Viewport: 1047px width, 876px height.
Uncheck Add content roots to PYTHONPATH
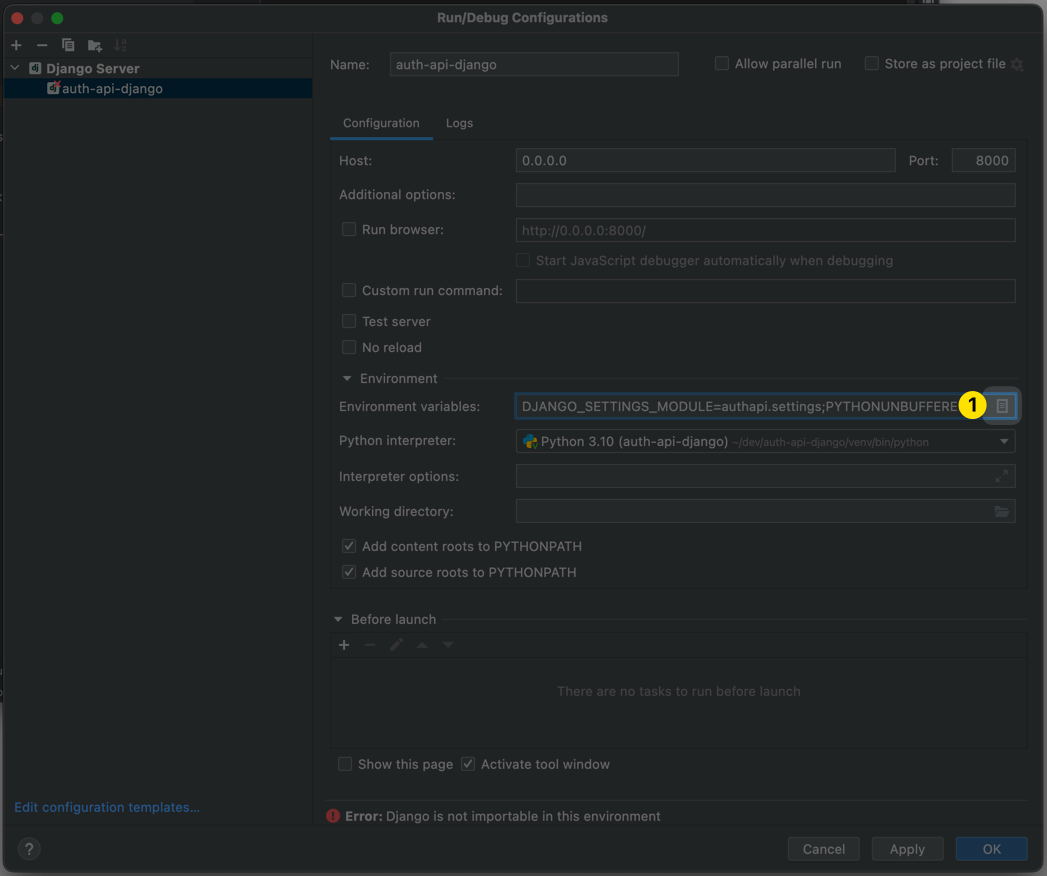349,546
